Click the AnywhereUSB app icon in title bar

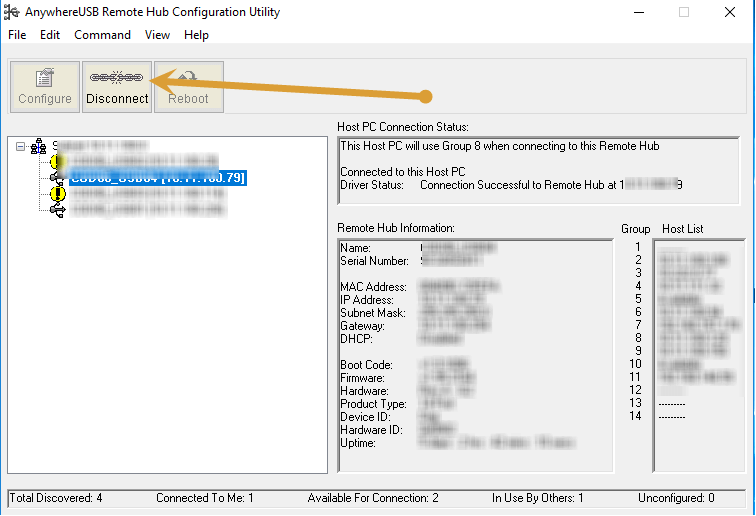pyautogui.click(x=11, y=12)
